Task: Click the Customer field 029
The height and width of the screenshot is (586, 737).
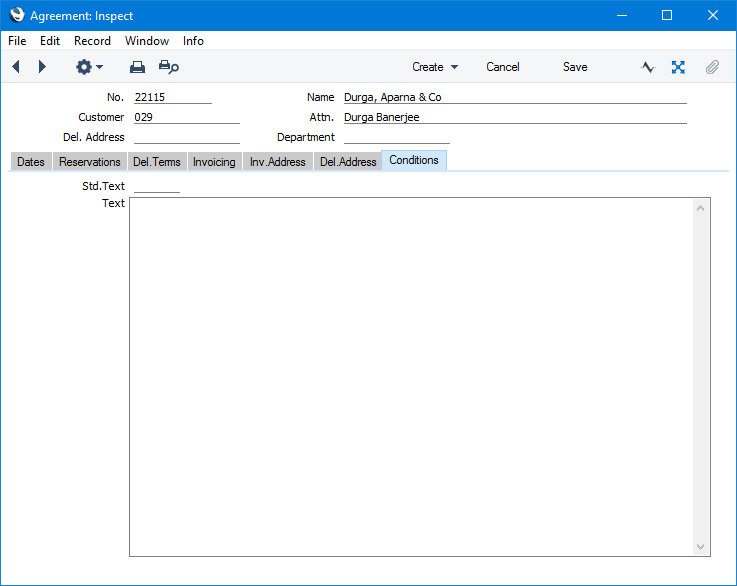Action: (x=187, y=117)
